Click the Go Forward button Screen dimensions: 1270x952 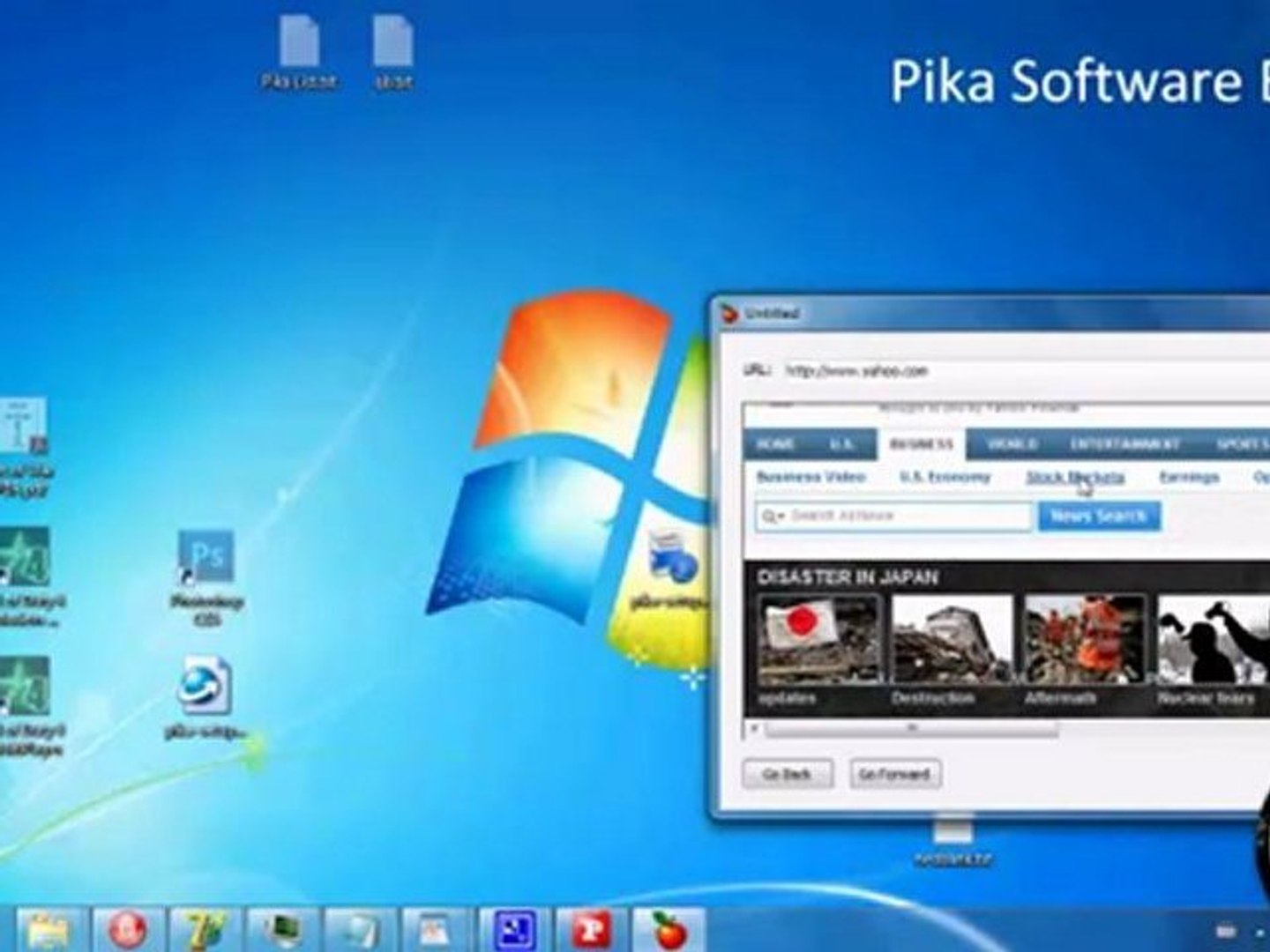894,774
